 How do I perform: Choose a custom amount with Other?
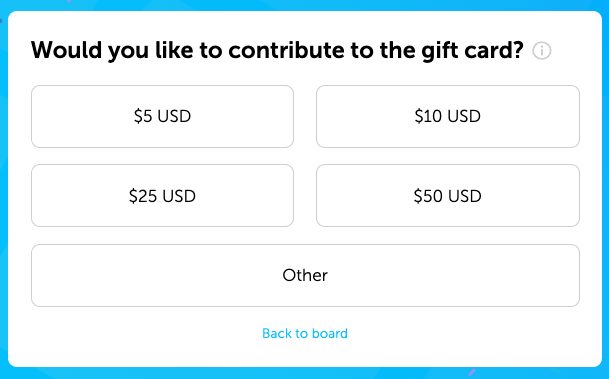click(305, 275)
